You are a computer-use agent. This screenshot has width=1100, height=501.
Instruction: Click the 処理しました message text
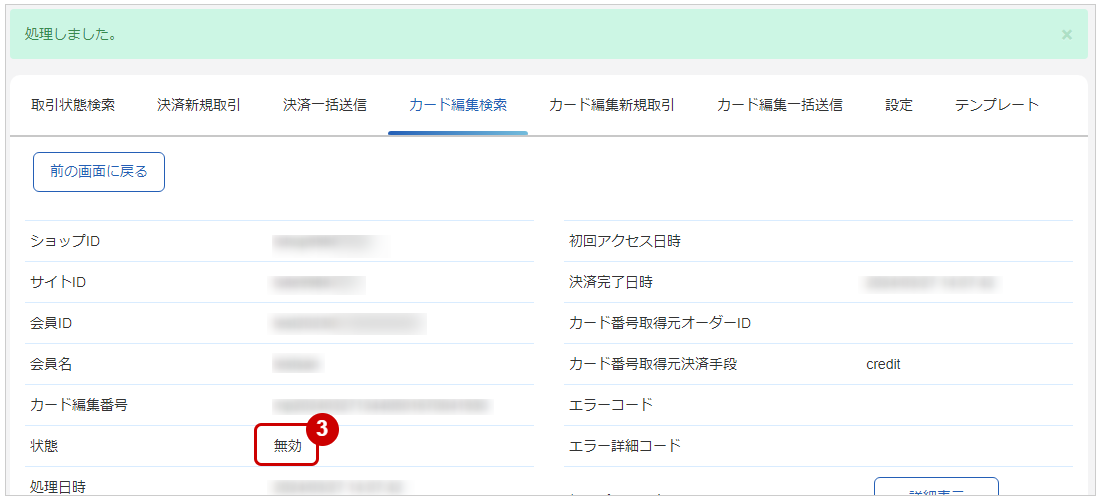[x=70, y=34]
